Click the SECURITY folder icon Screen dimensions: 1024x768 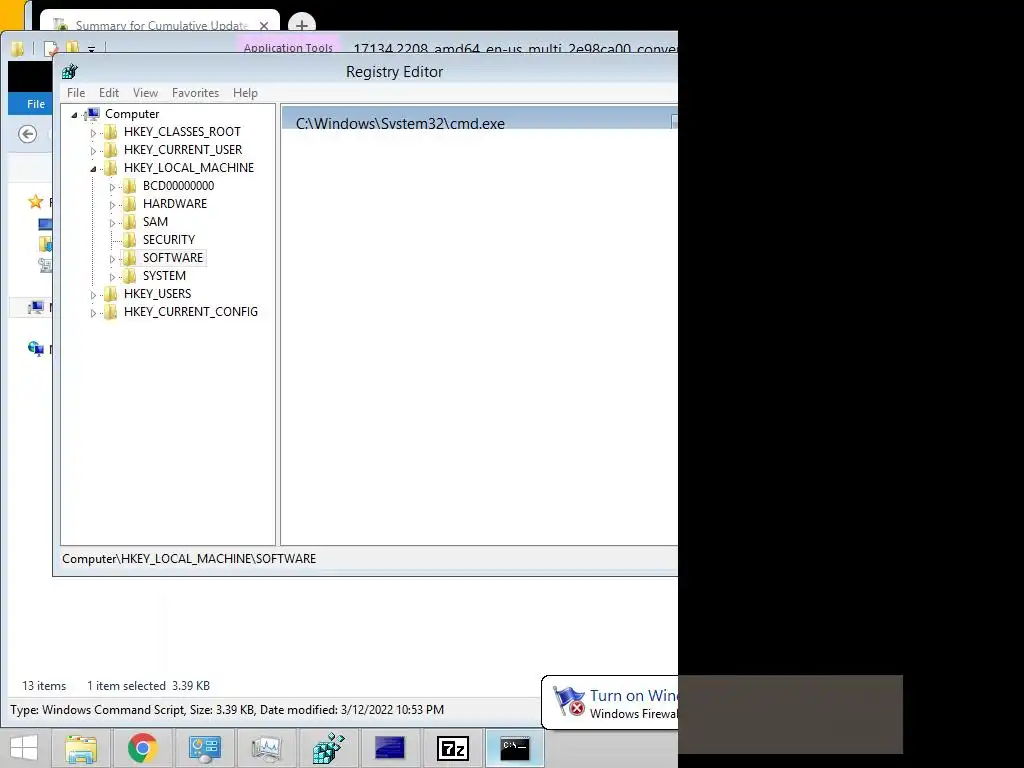pos(130,240)
